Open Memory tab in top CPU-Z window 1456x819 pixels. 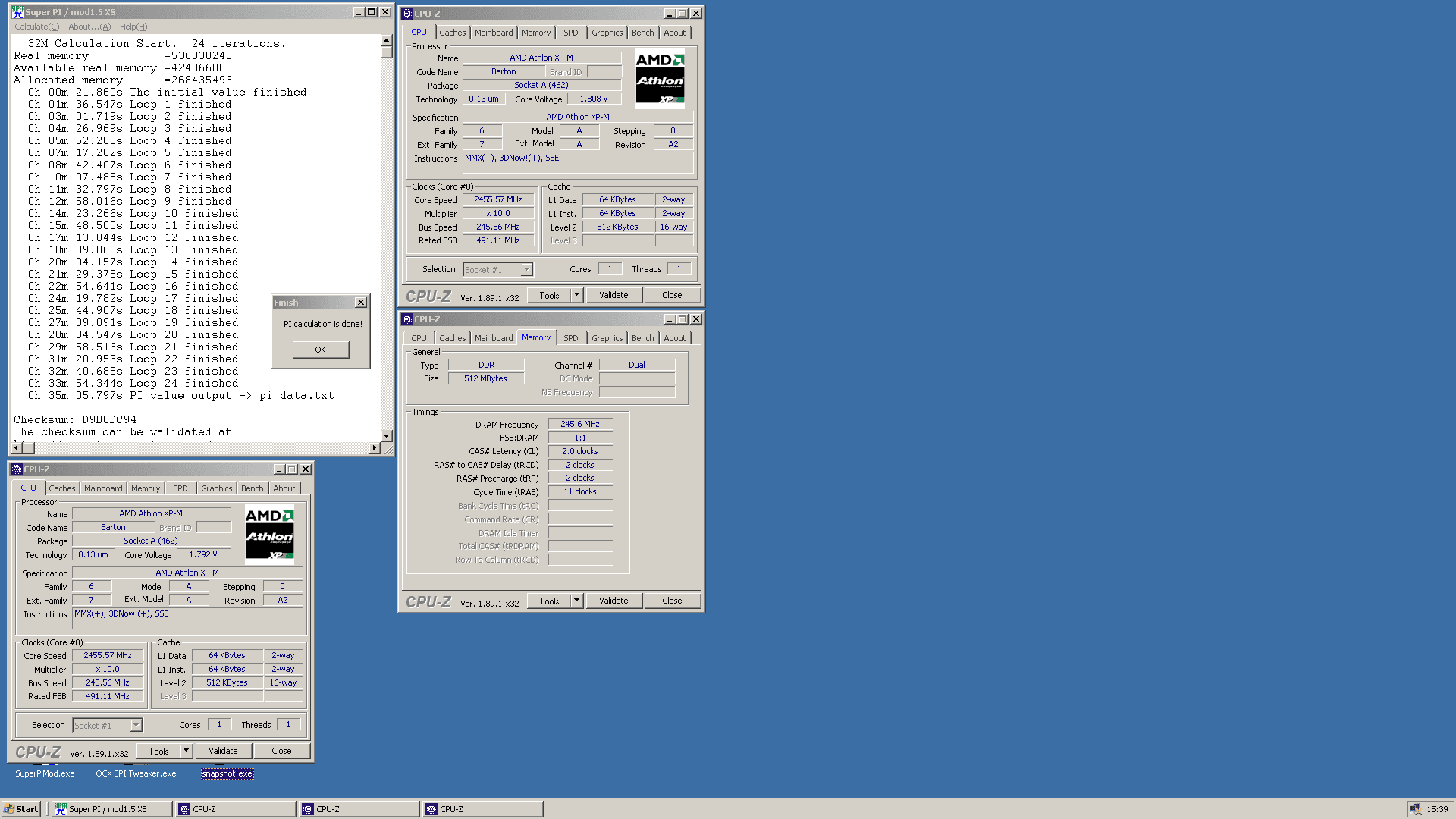pyautogui.click(x=536, y=33)
